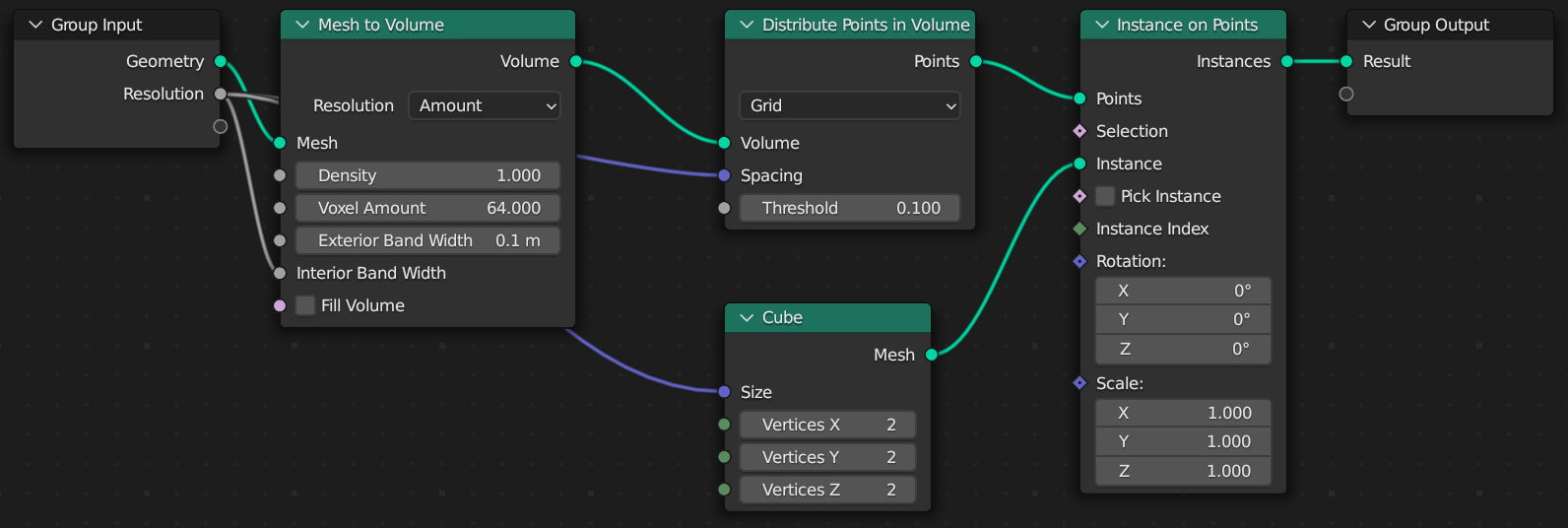Viewport: 1568px width, 528px height.
Task: Collapse the Group Output node
Action: tap(1368, 25)
